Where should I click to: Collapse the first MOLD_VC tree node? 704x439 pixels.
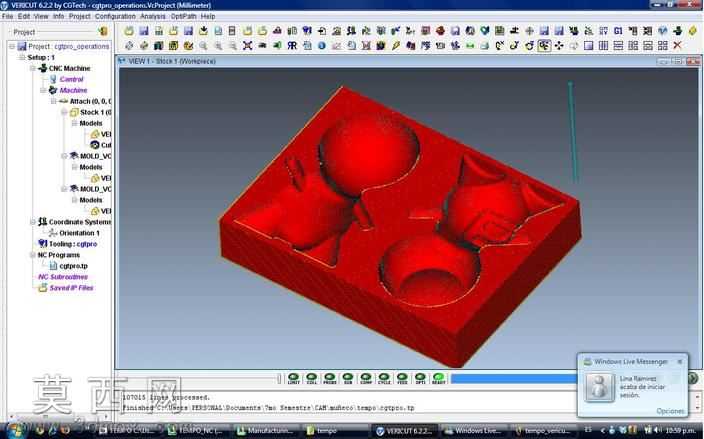point(64,156)
